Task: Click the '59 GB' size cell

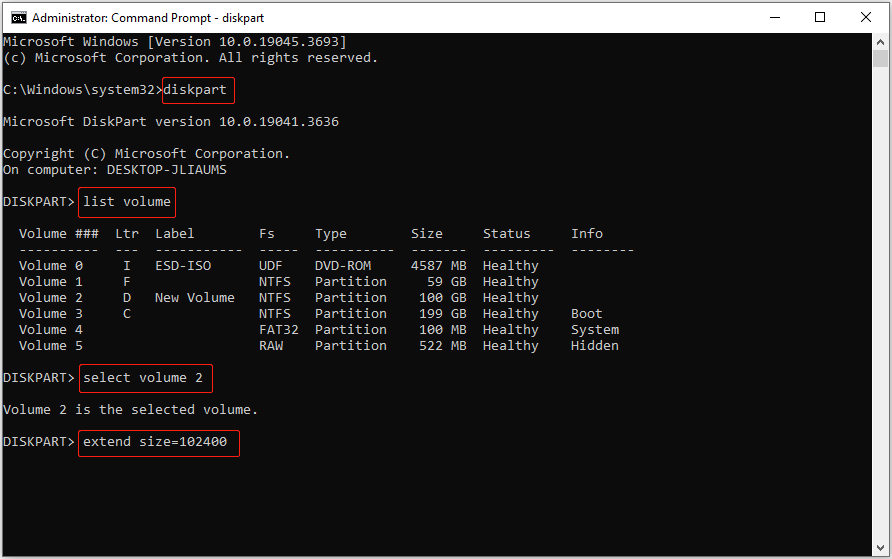Action: click(447, 281)
